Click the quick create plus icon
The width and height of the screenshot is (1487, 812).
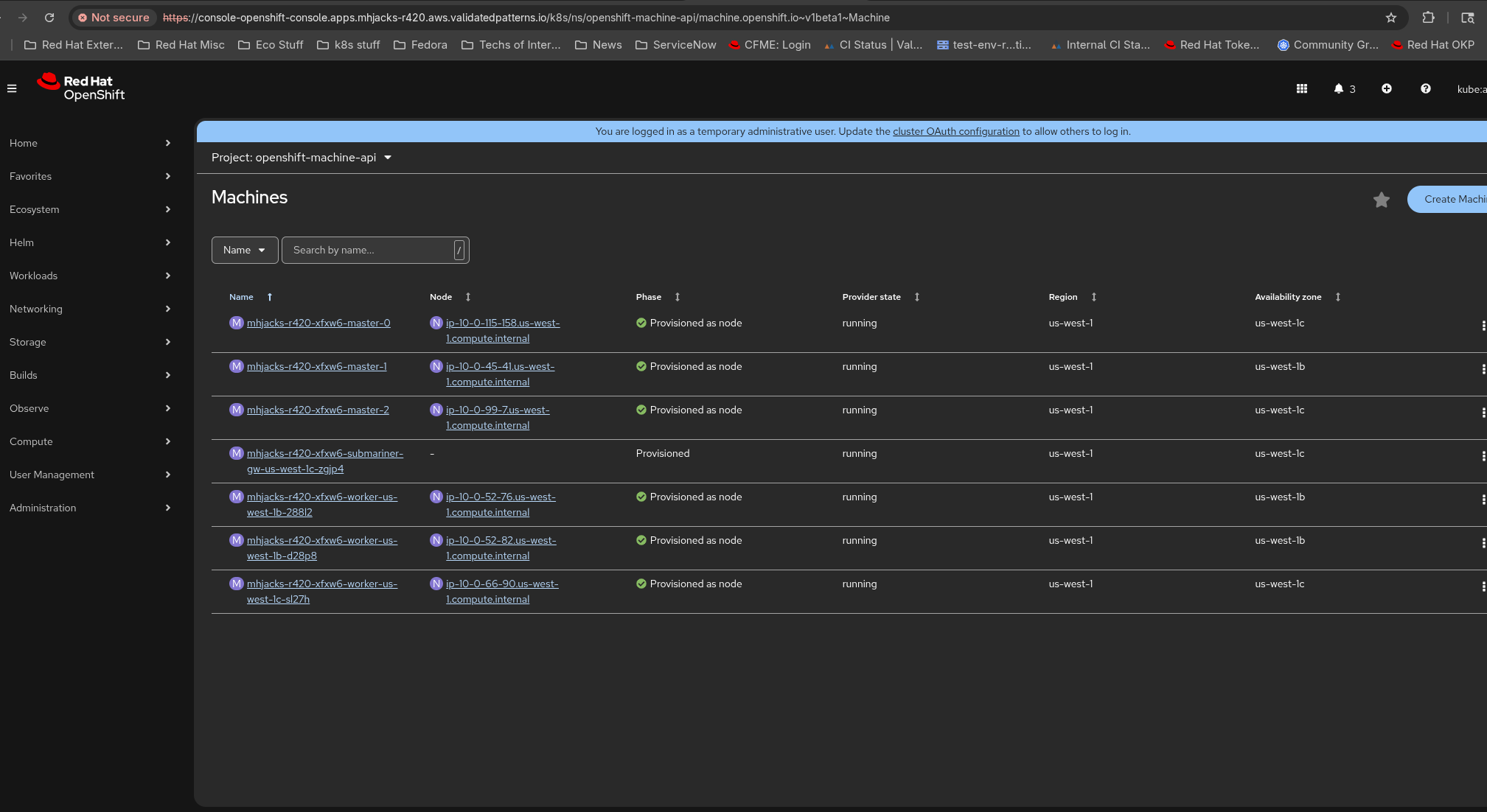(1387, 88)
